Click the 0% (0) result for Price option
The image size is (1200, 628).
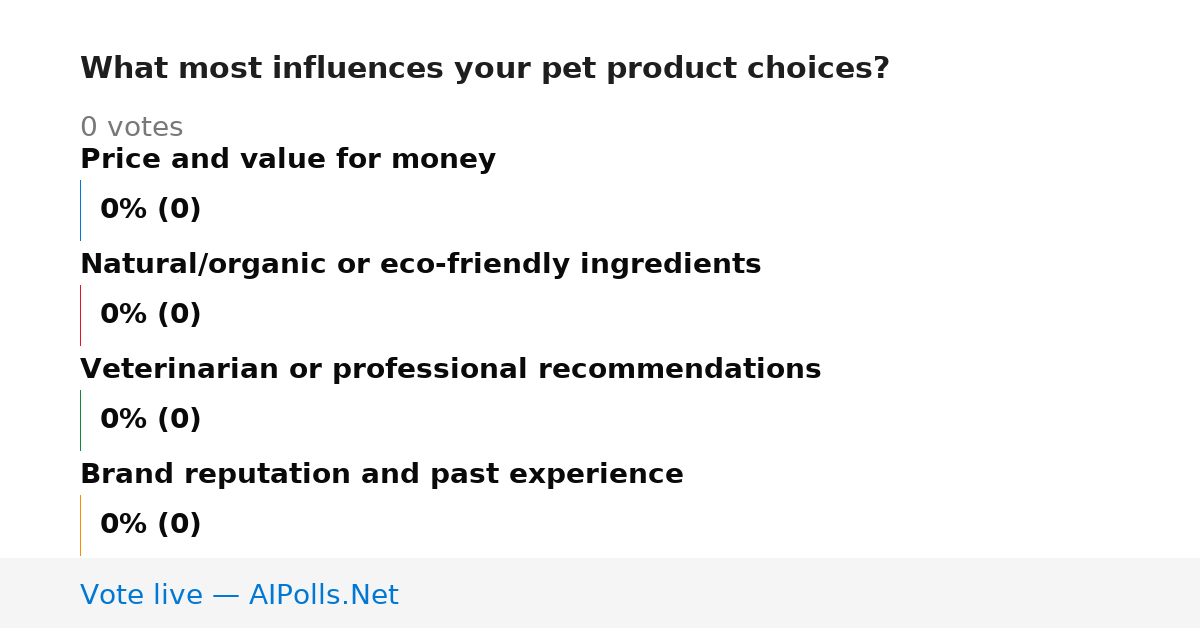[x=151, y=210]
